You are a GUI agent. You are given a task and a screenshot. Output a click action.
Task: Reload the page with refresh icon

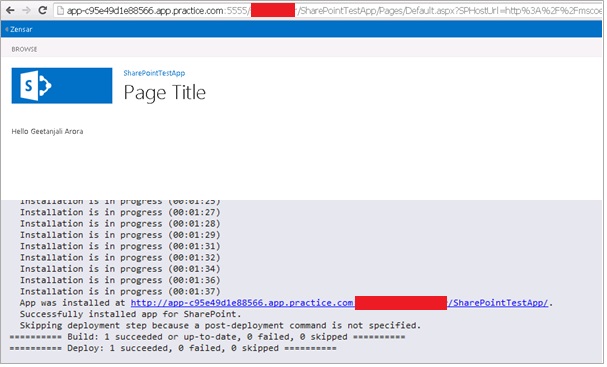click(43, 10)
